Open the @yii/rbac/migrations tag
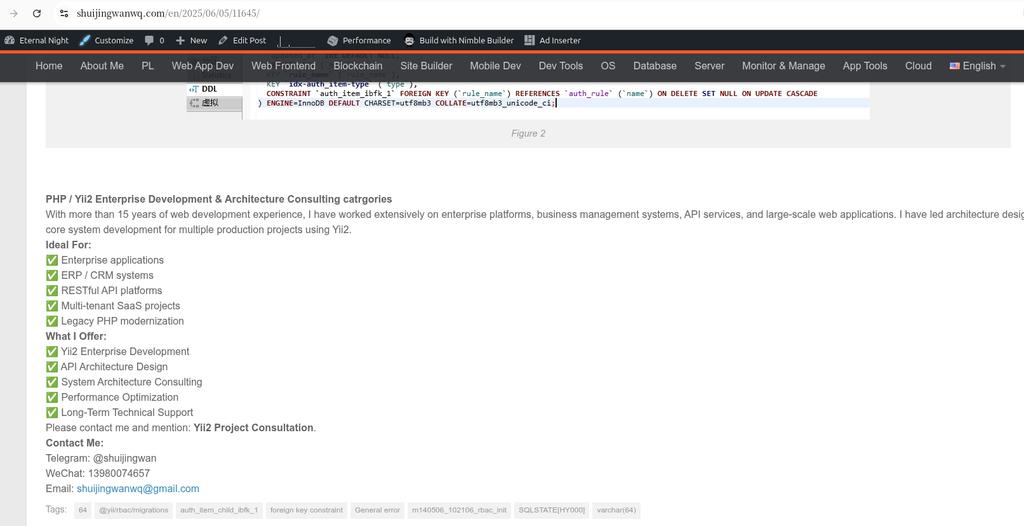 point(133,510)
